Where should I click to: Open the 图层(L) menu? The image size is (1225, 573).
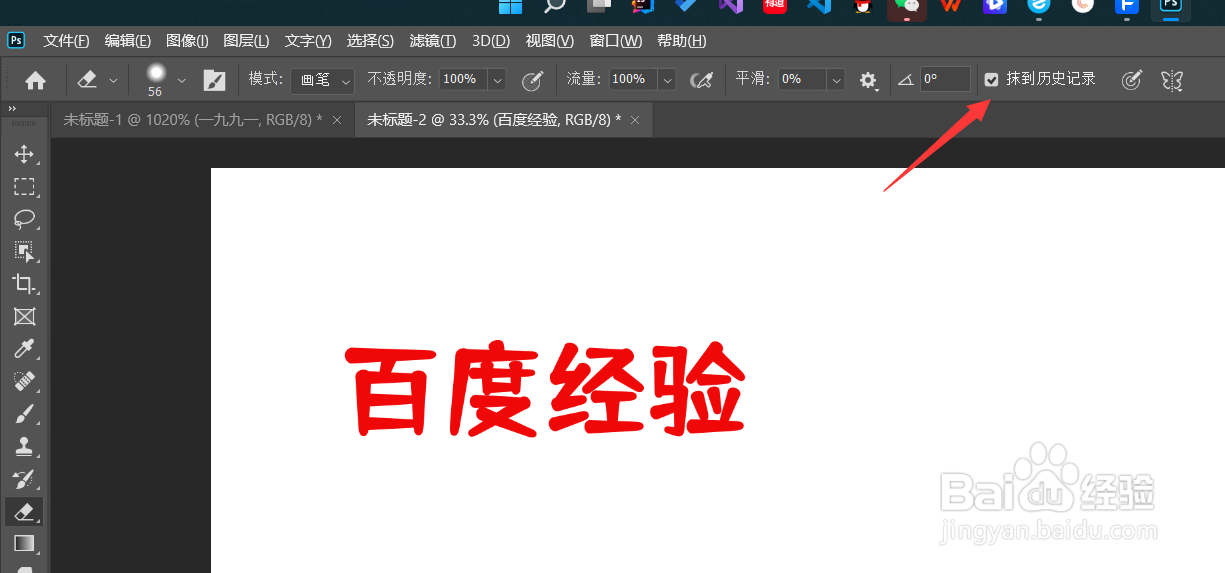click(246, 41)
